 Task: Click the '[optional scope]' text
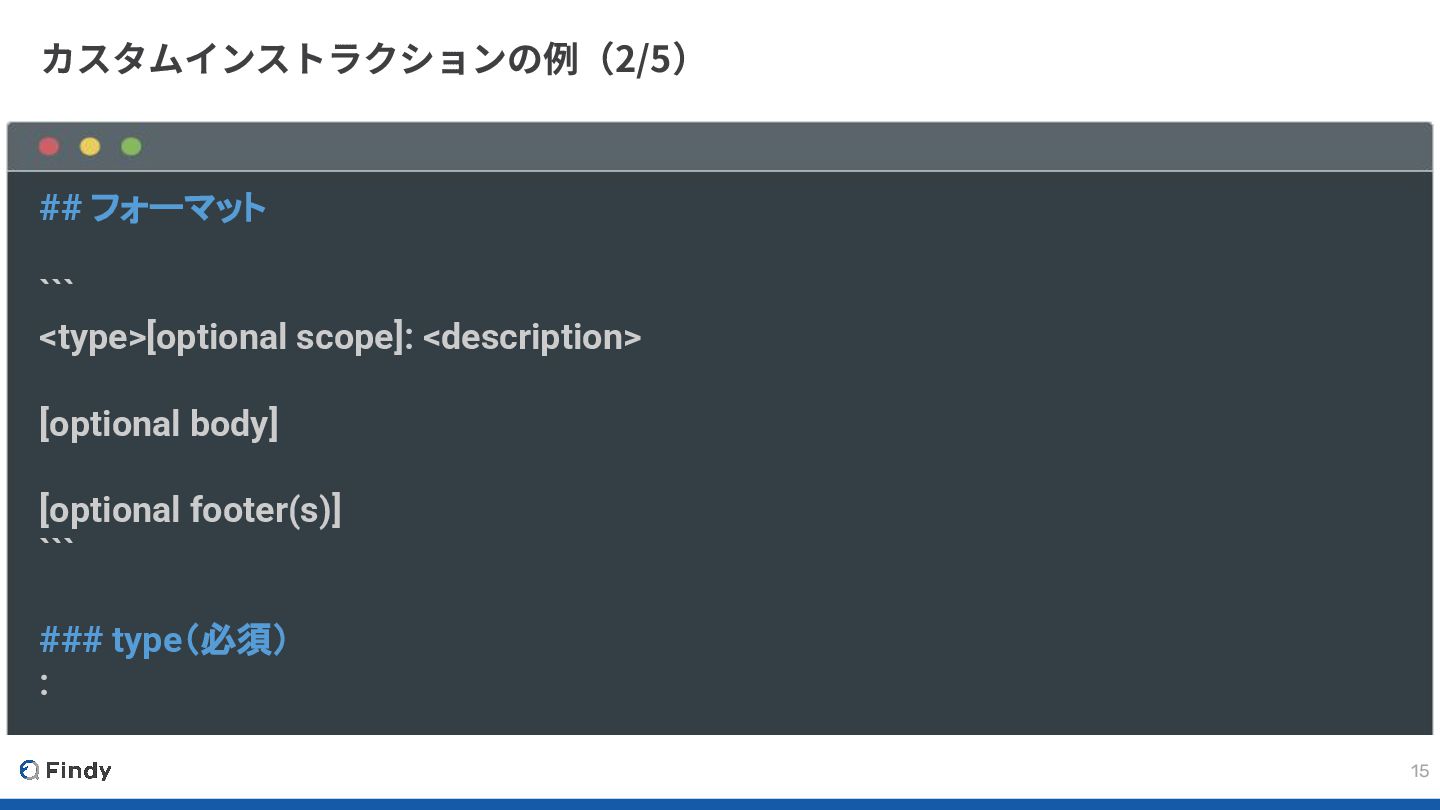[x=275, y=337]
